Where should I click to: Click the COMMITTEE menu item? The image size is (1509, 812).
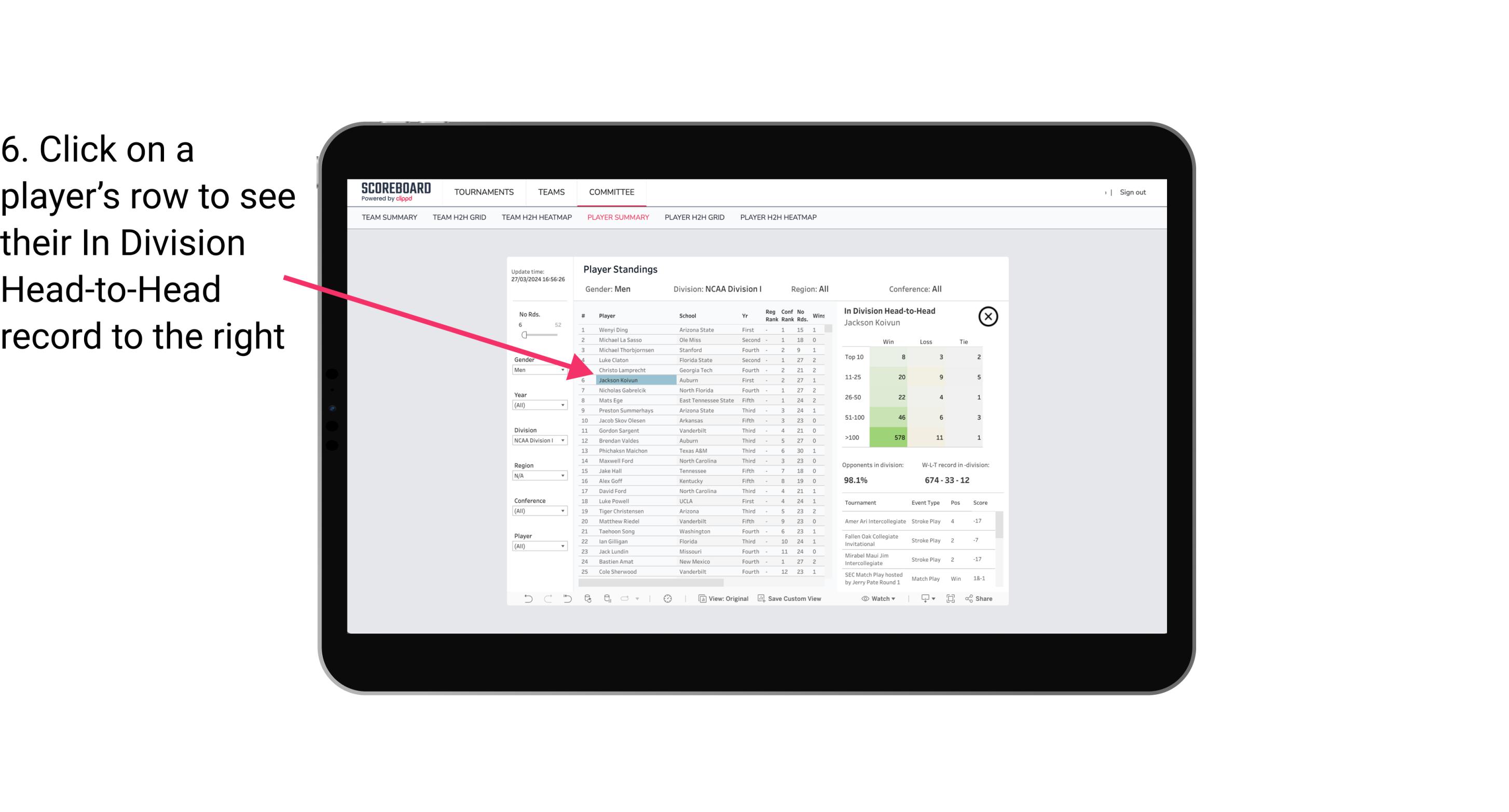click(x=612, y=192)
